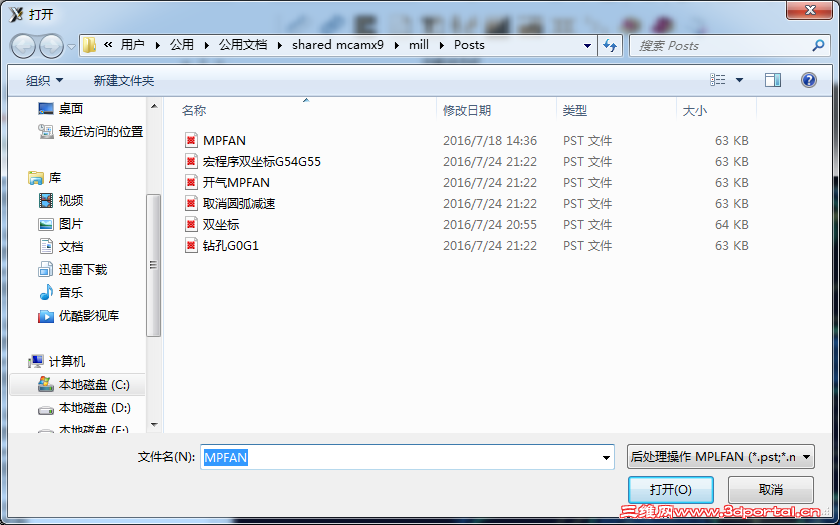Toggle the preview pane icon

point(772,80)
